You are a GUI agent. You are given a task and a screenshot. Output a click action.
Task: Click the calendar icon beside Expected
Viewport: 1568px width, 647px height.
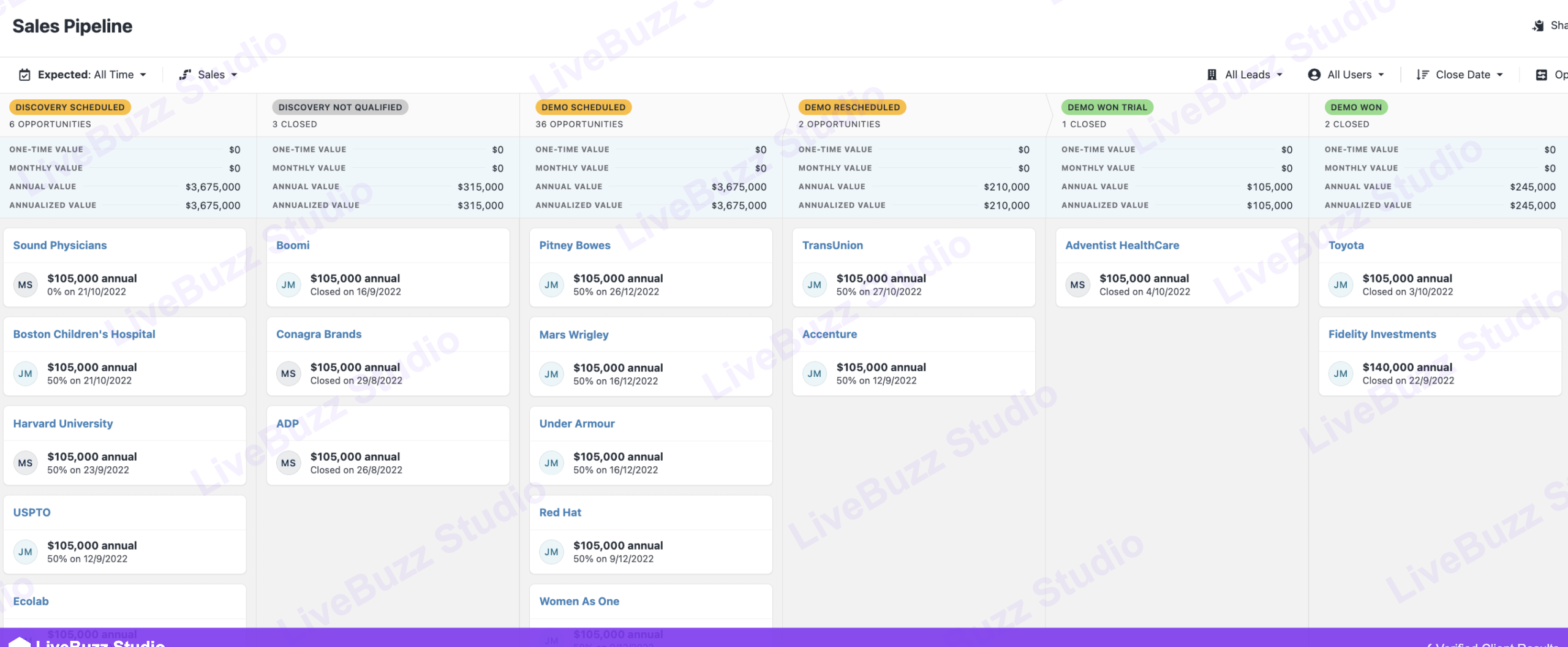24,75
